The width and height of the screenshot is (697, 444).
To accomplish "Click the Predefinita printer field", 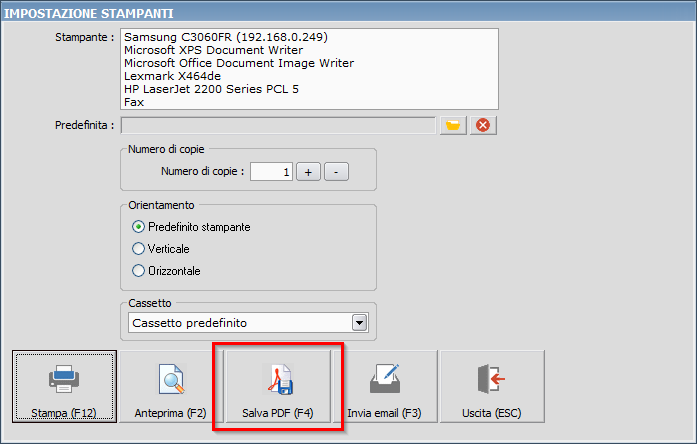I will pos(278,125).
